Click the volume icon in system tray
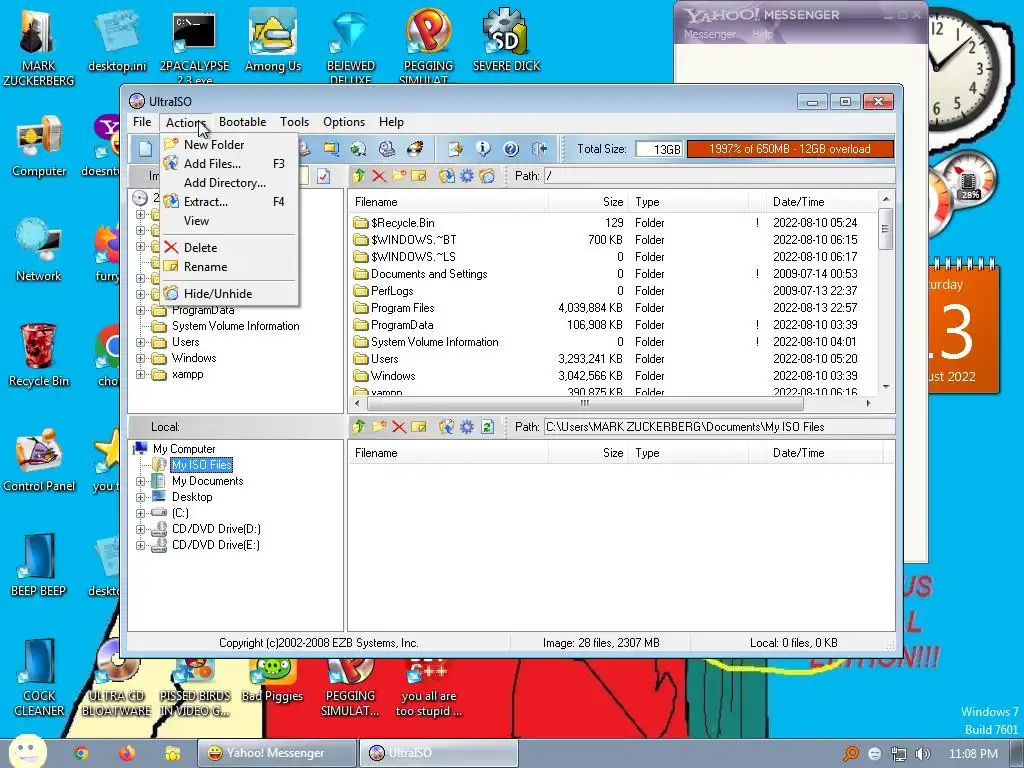The height and width of the screenshot is (768, 1024). (923, 754)
